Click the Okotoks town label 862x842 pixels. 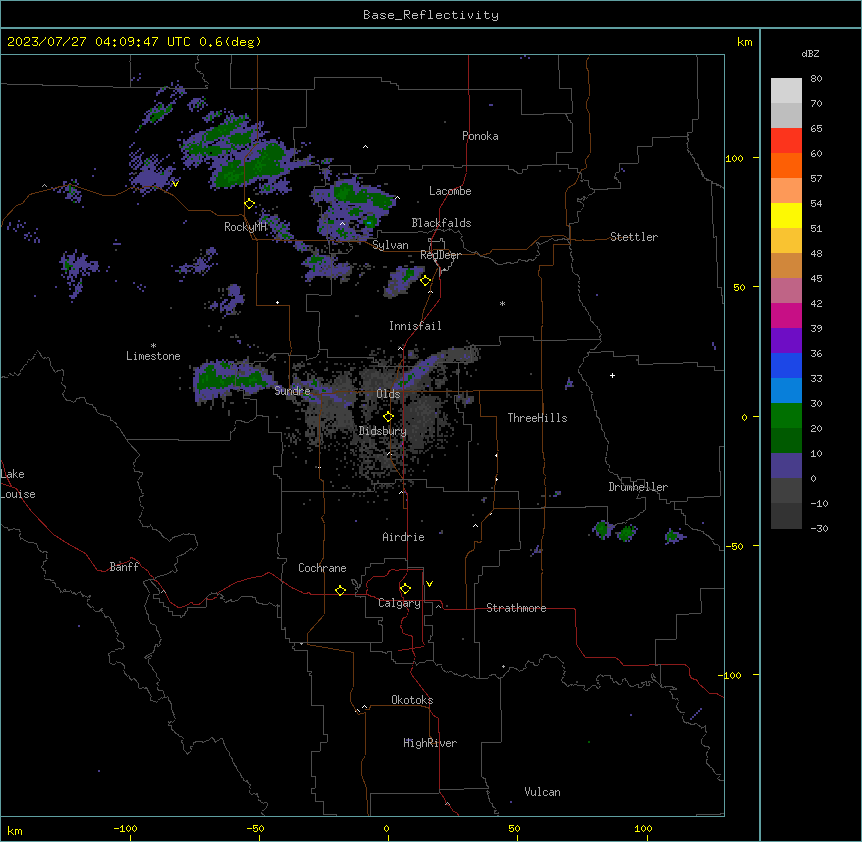412,700
